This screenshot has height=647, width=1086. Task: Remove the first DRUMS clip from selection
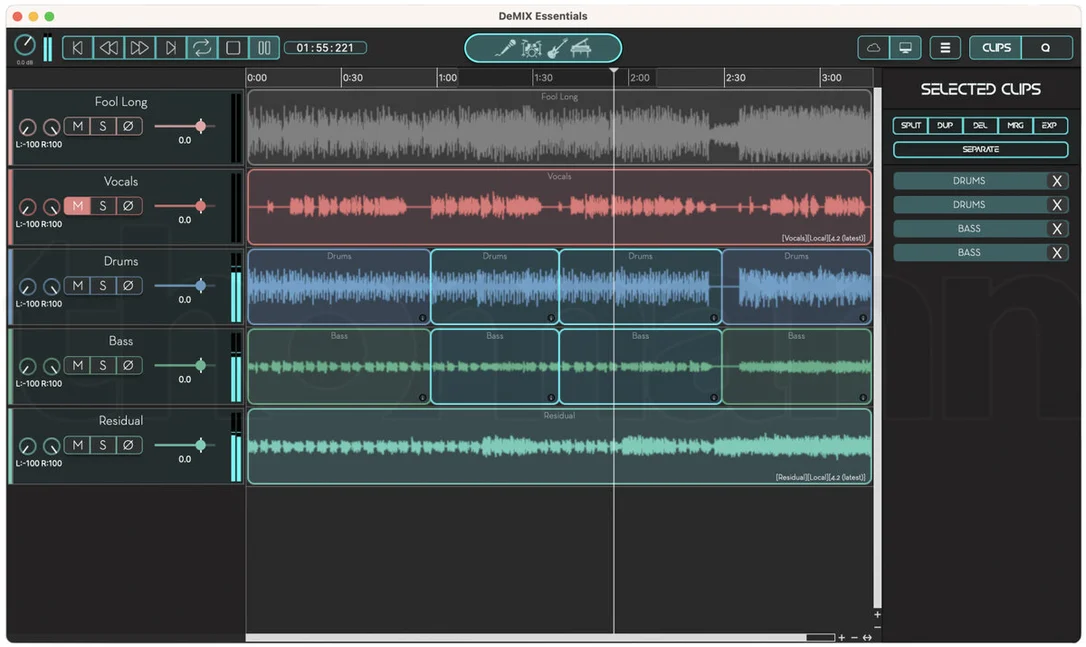tap(1056, 181)
